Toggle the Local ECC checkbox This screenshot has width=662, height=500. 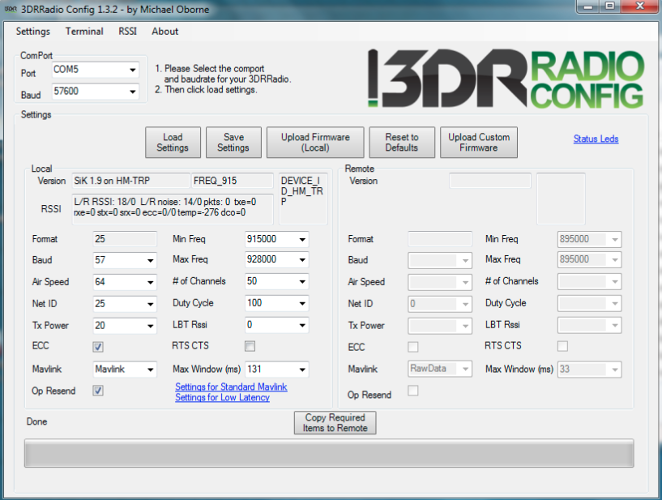point(98,347)
